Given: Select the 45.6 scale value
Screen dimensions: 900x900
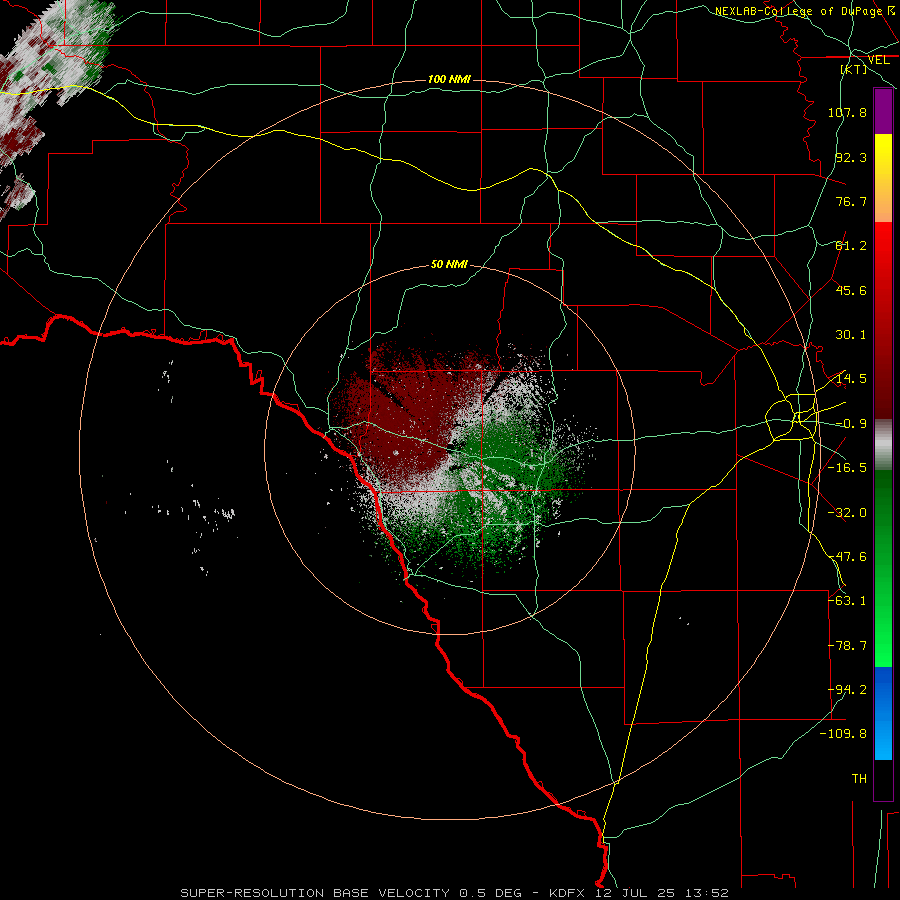Looking at the screenshot, I should pos(851,290).
